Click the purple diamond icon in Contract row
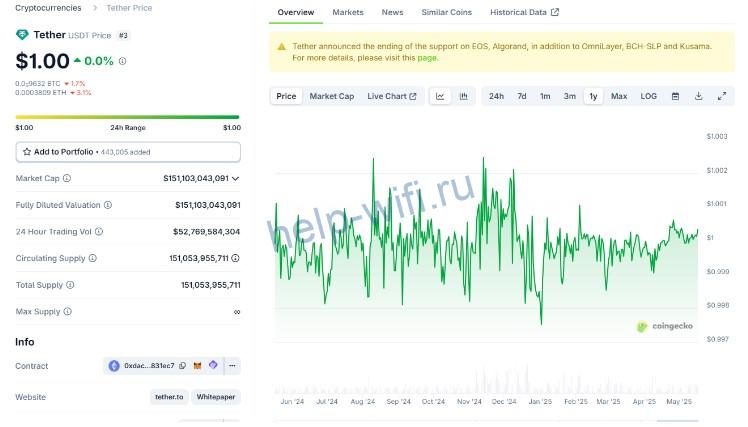 213,365
